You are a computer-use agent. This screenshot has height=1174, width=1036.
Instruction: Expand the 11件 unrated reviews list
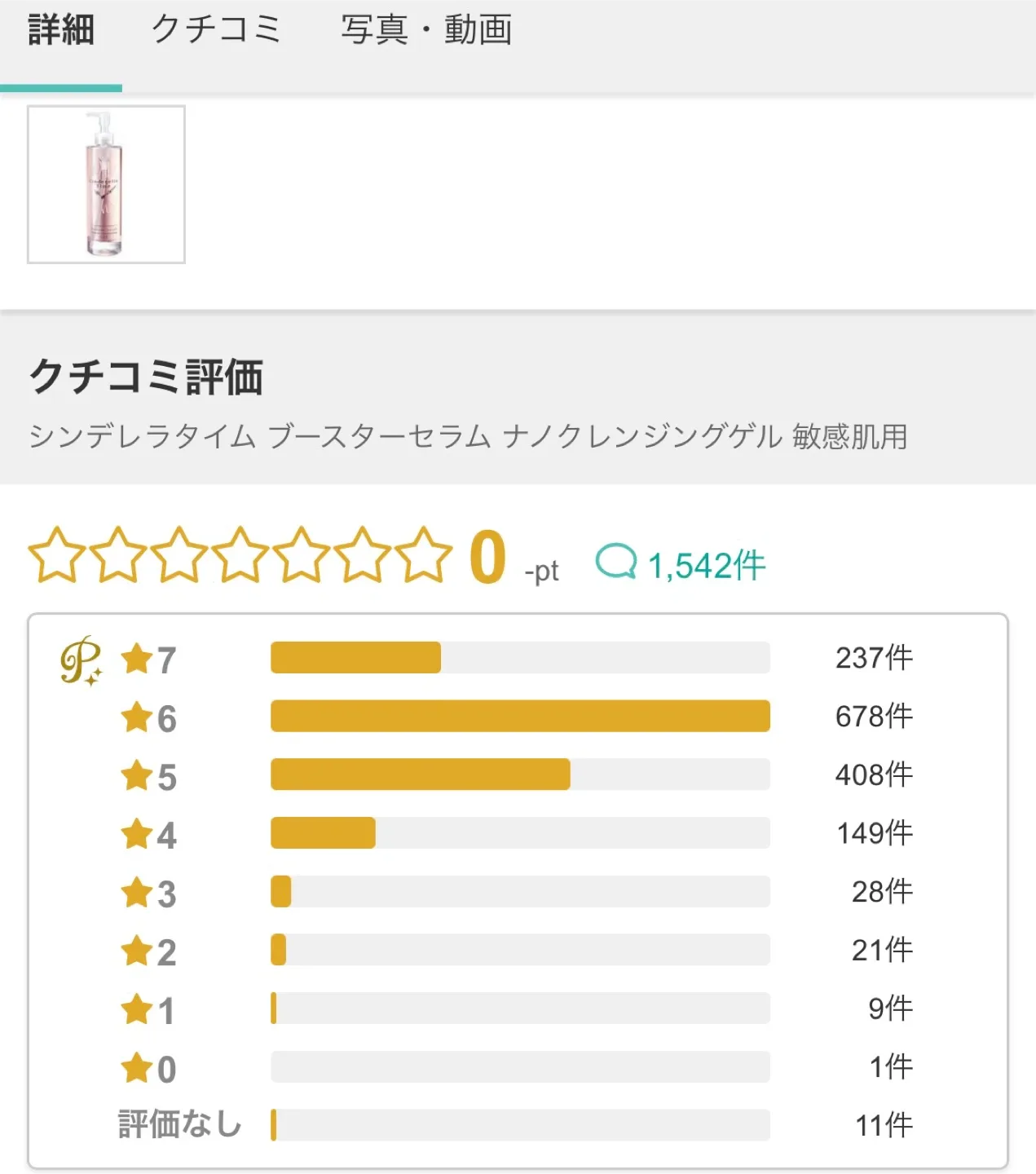pos(881,1123)
